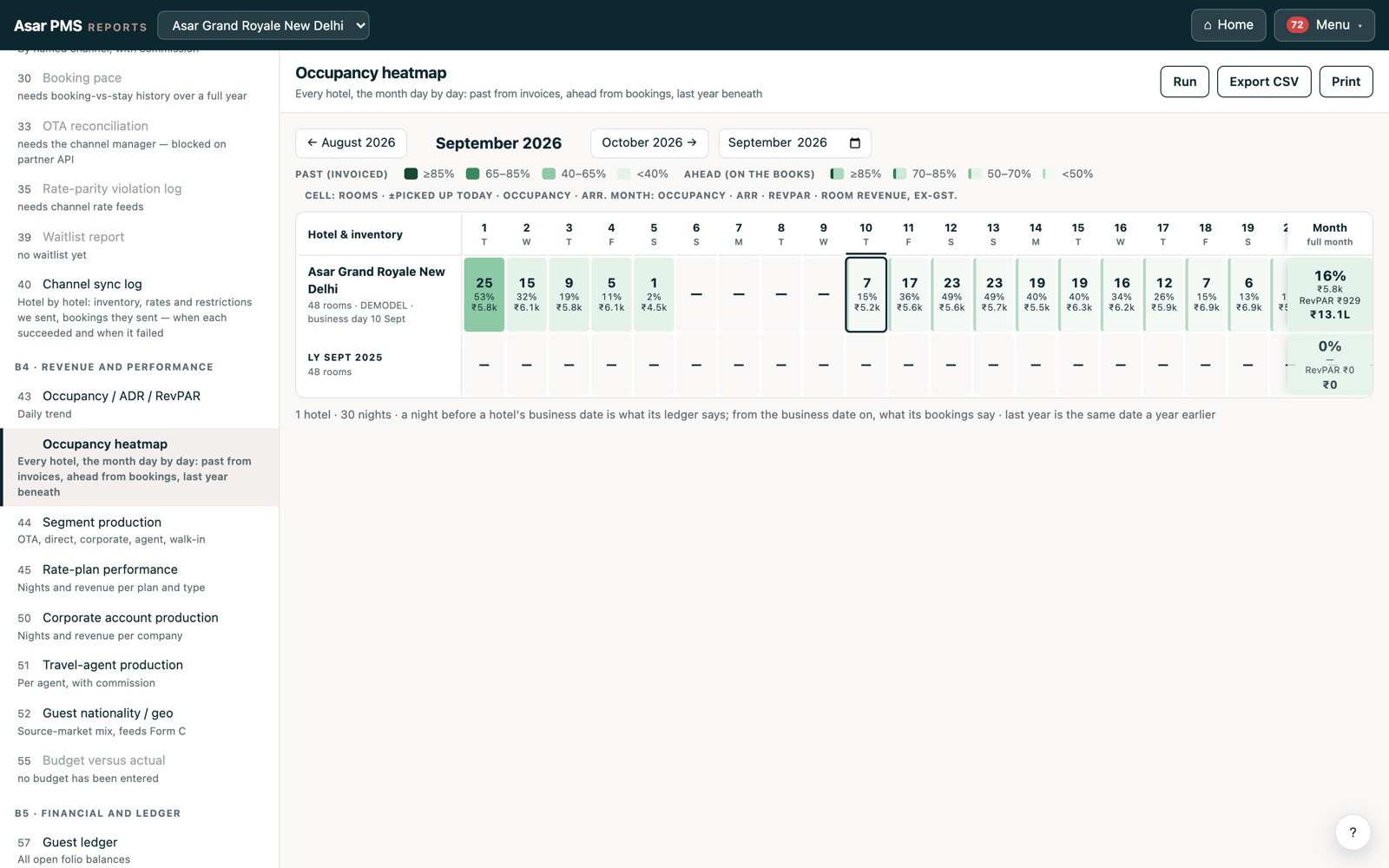Viewport: 1389px width, 868px height.
Task: Advance to October 2026
Action: pos(649,143)
